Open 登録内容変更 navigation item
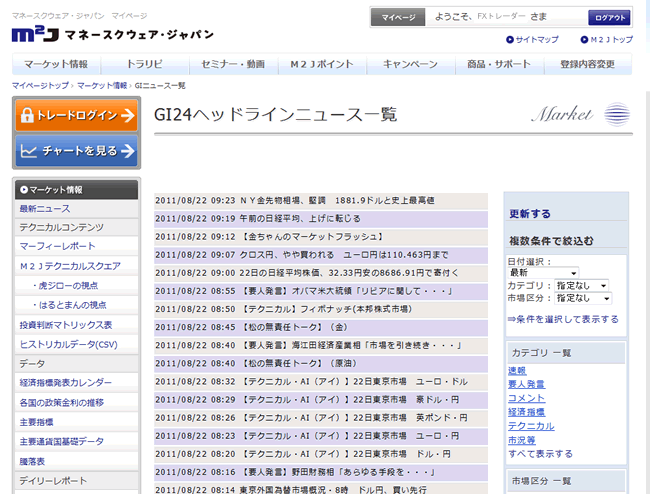 point(588,64)
